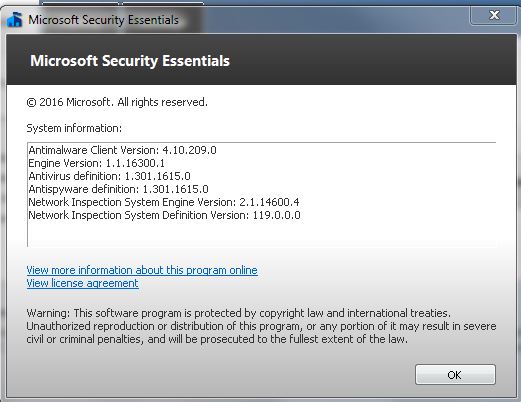Click the copyright Warning paragraph text
The height and width of the screenshot is (402, 521).
coord(261,326)
